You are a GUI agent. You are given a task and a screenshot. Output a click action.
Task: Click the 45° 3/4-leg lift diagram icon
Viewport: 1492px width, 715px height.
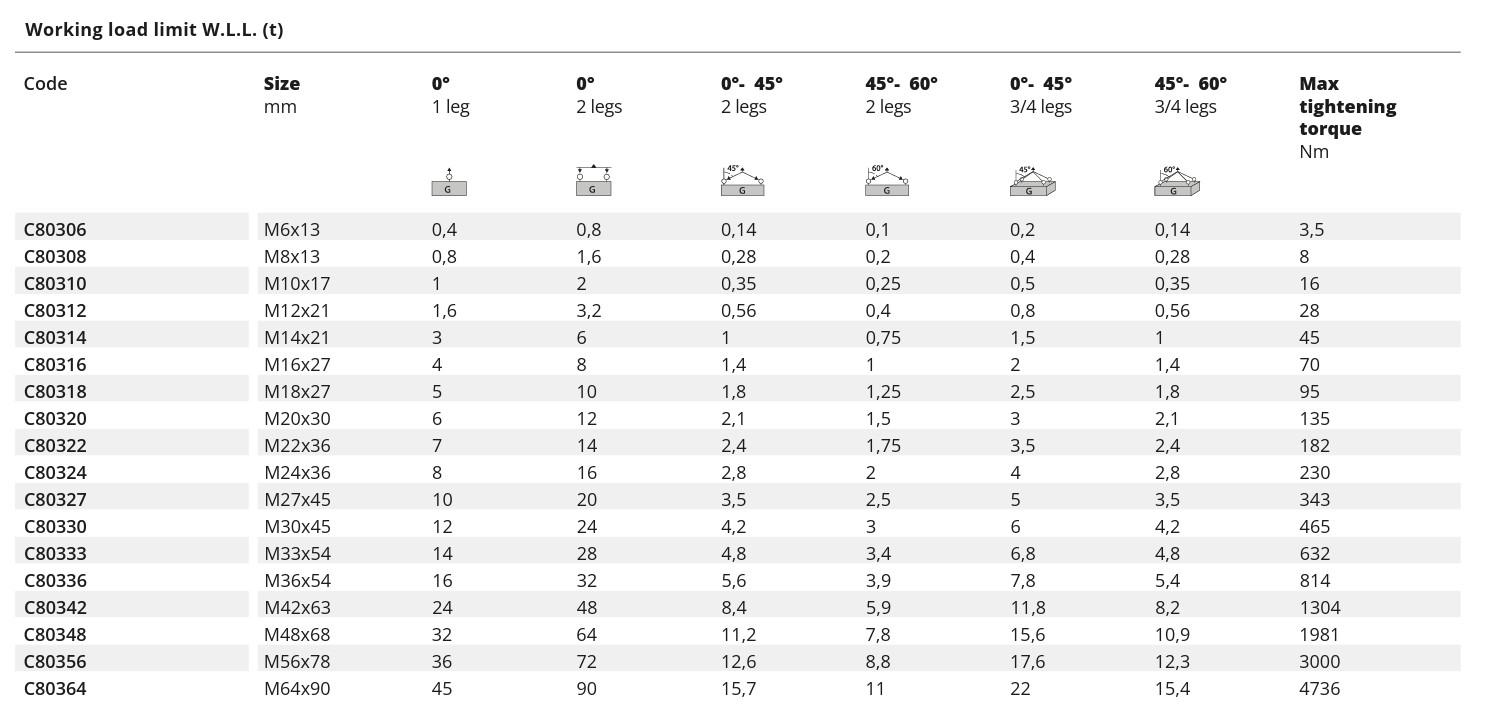click(1033, 181)
